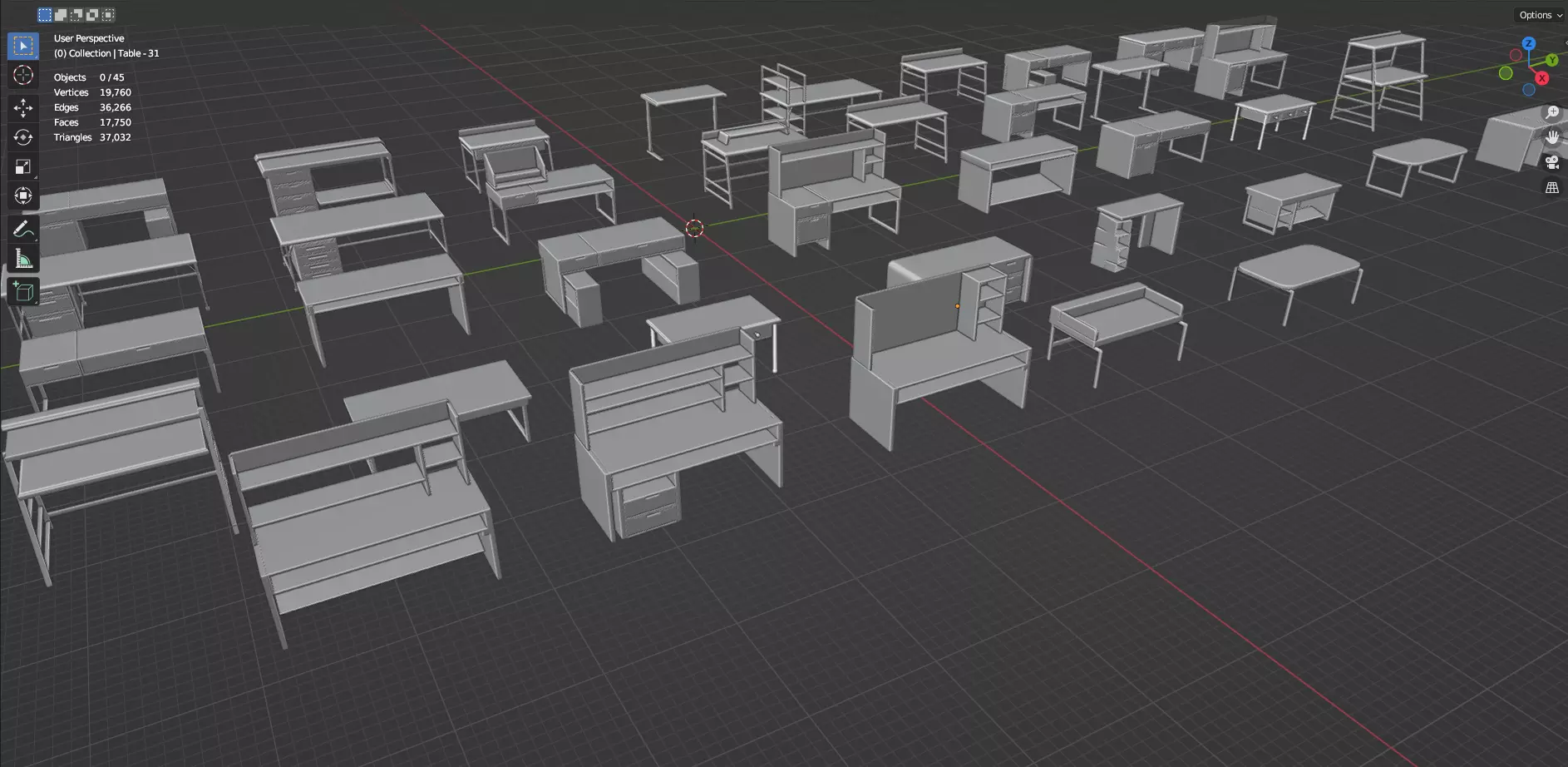Viewport: 1568px width, 767px height.
Task: Click the Triangles value '37,032'
Action: [116, 137]
